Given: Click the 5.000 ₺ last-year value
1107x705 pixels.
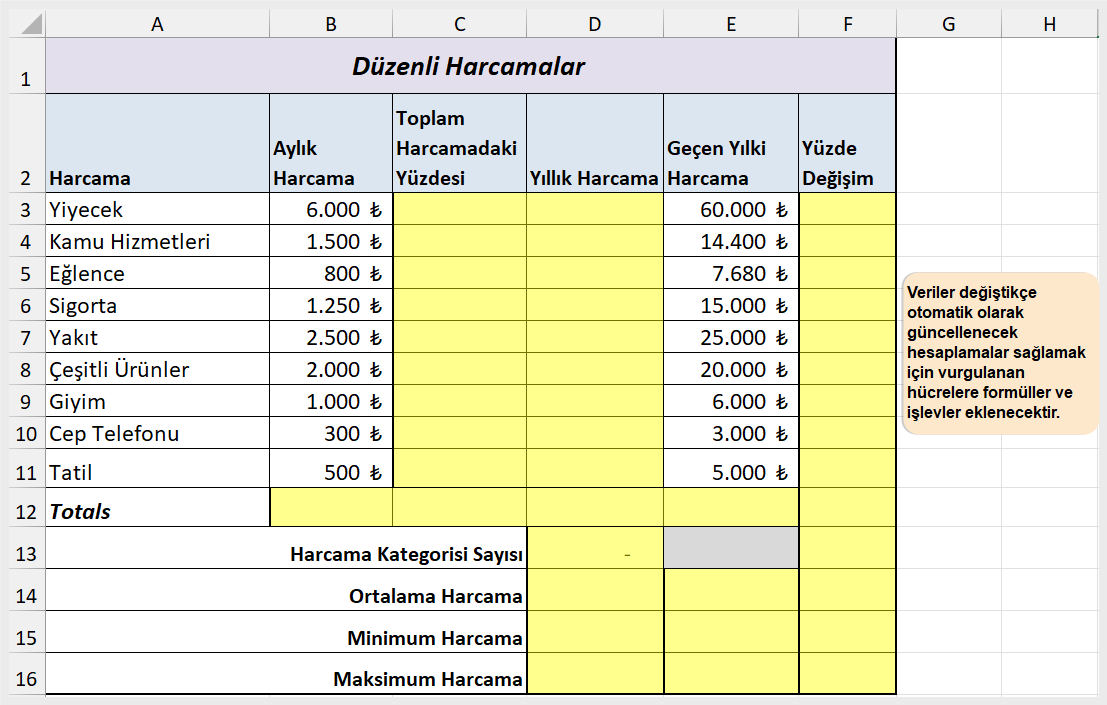Looking at the screenshot, I should 731,469.
